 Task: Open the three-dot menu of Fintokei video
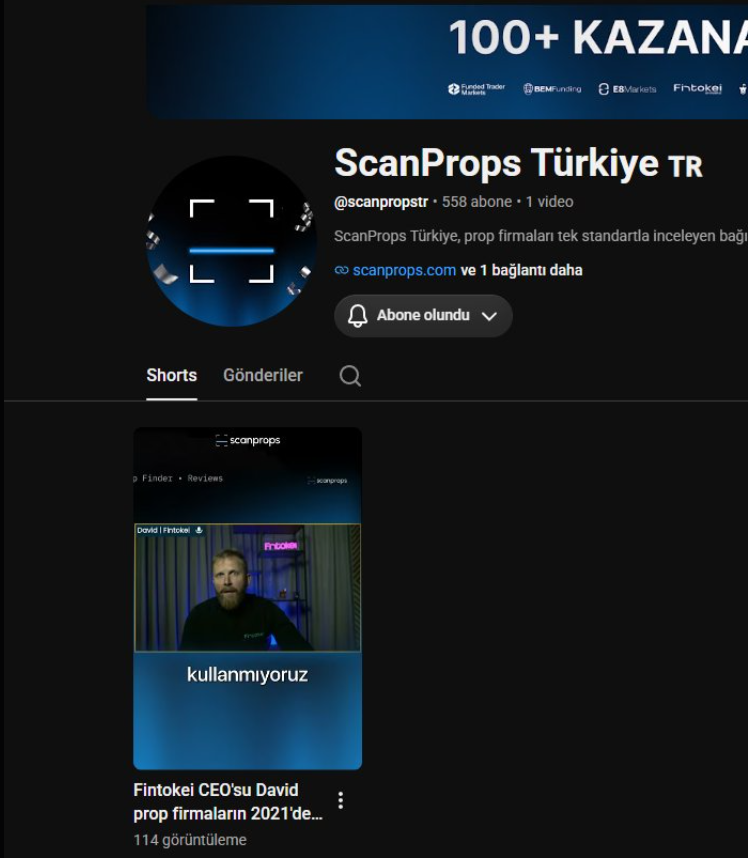(x=340, y=800)
